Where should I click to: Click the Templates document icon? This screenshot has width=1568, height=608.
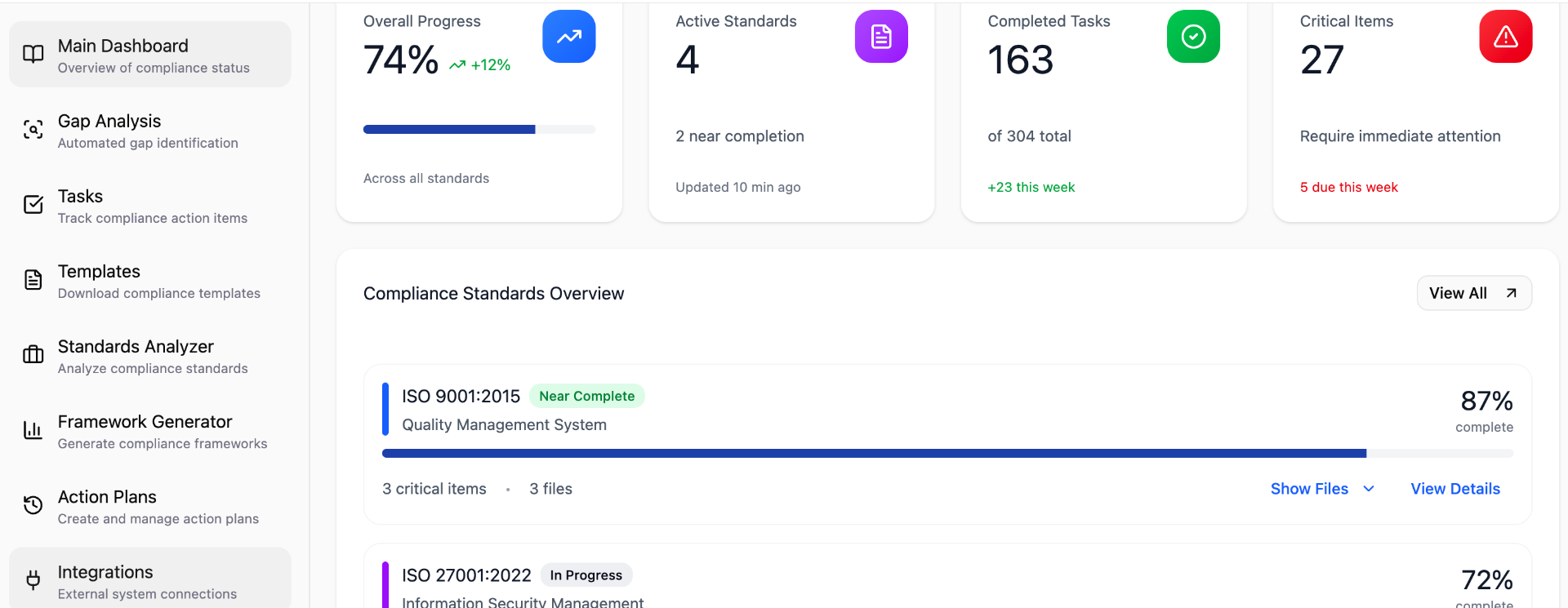pos(33,280)
